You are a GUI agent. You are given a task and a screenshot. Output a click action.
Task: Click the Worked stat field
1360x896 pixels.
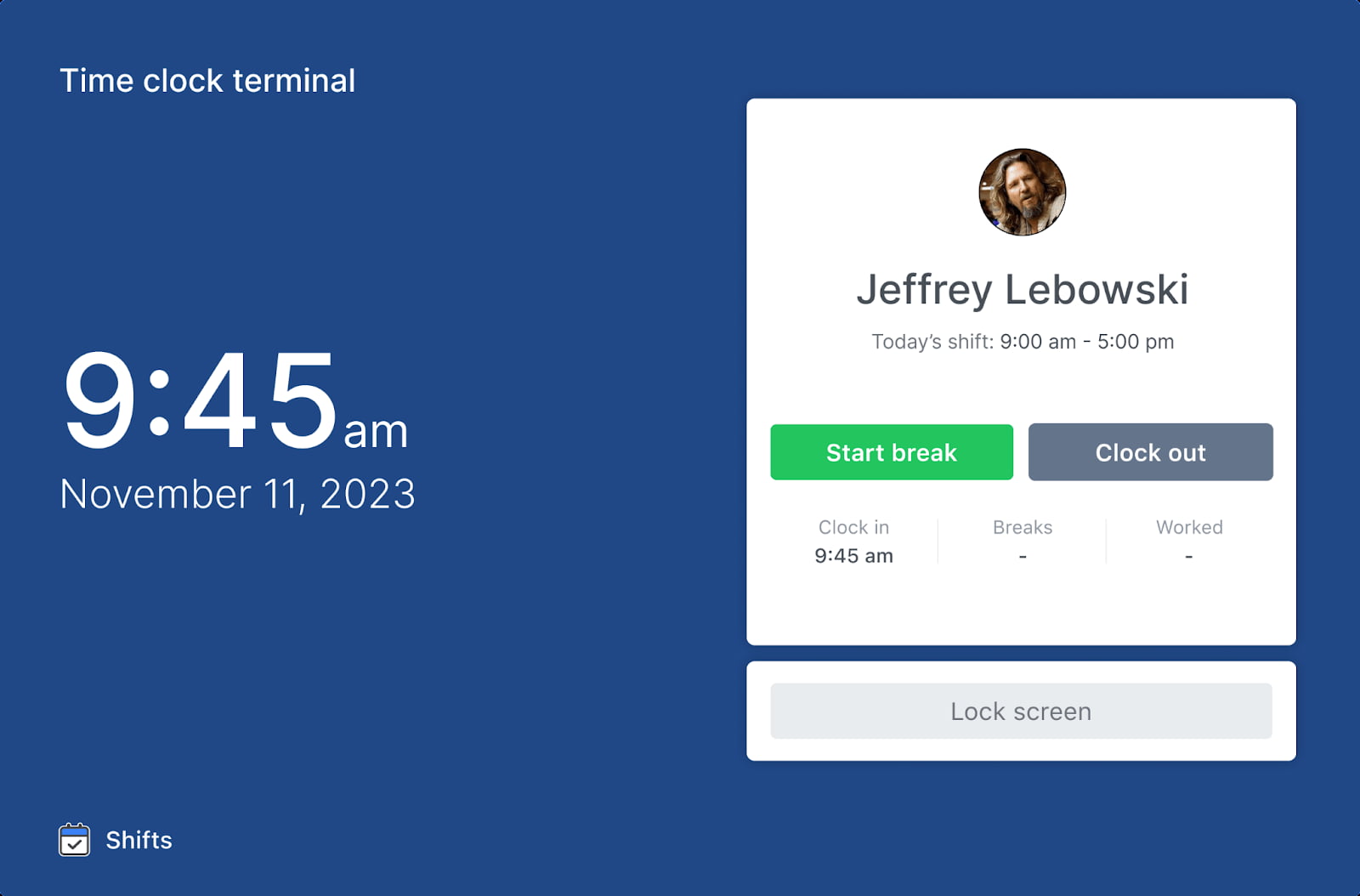(1188, 542)
